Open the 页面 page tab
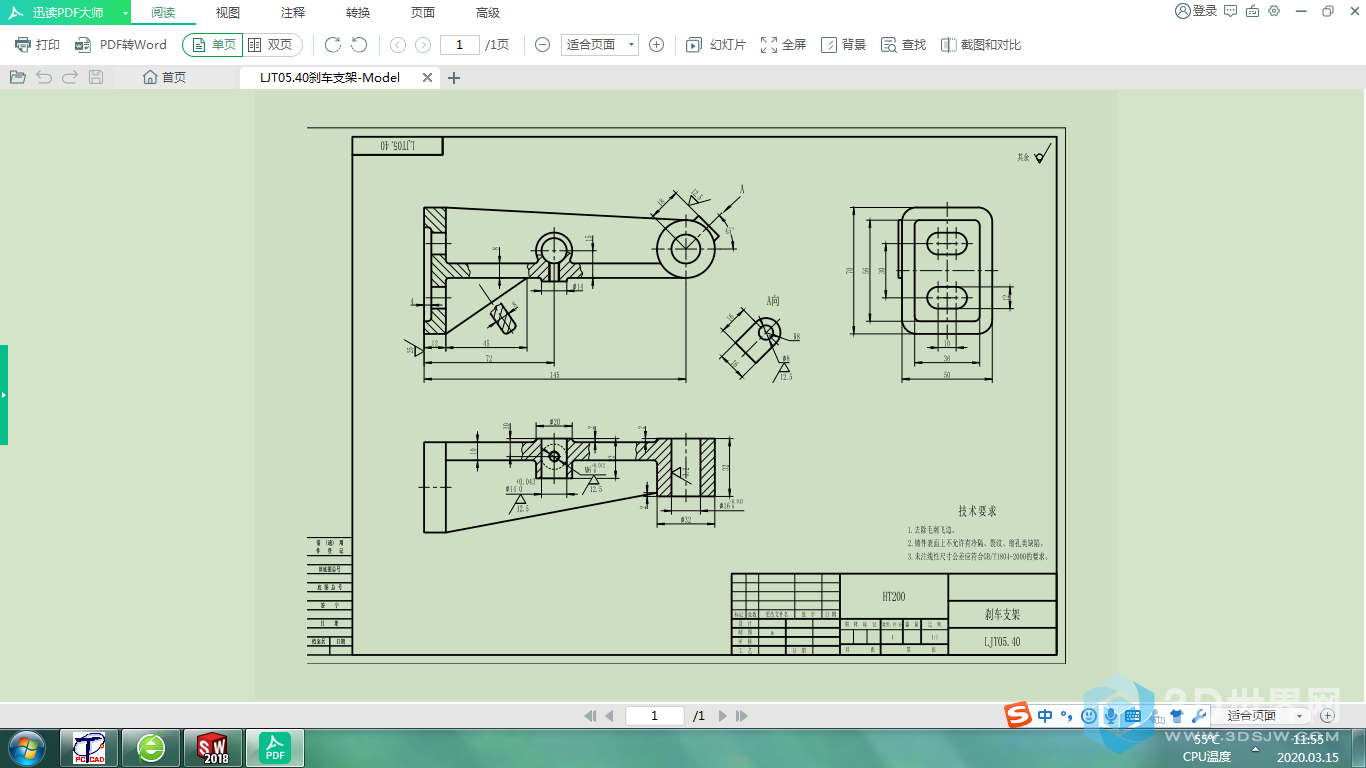Image resolution: width=1366 pixels, height=768 pixels. click(423, 13)
